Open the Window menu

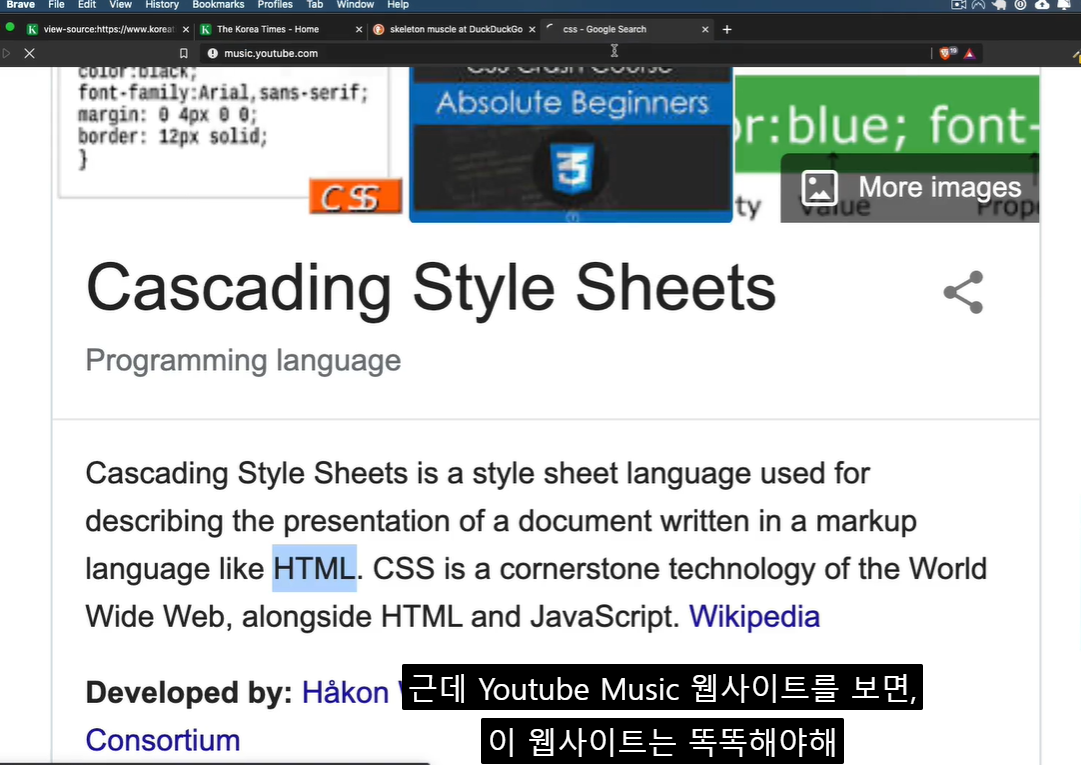click(355, 5)
